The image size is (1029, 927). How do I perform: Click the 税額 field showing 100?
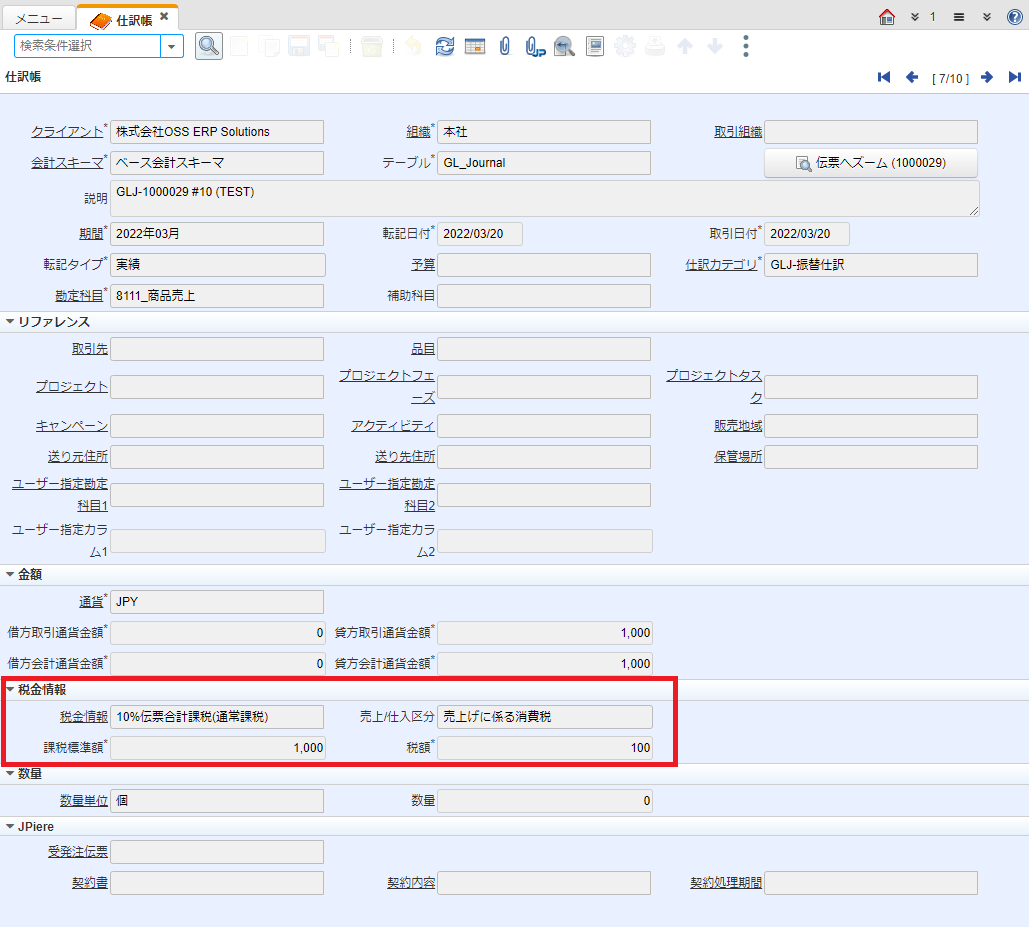(545, 748)
